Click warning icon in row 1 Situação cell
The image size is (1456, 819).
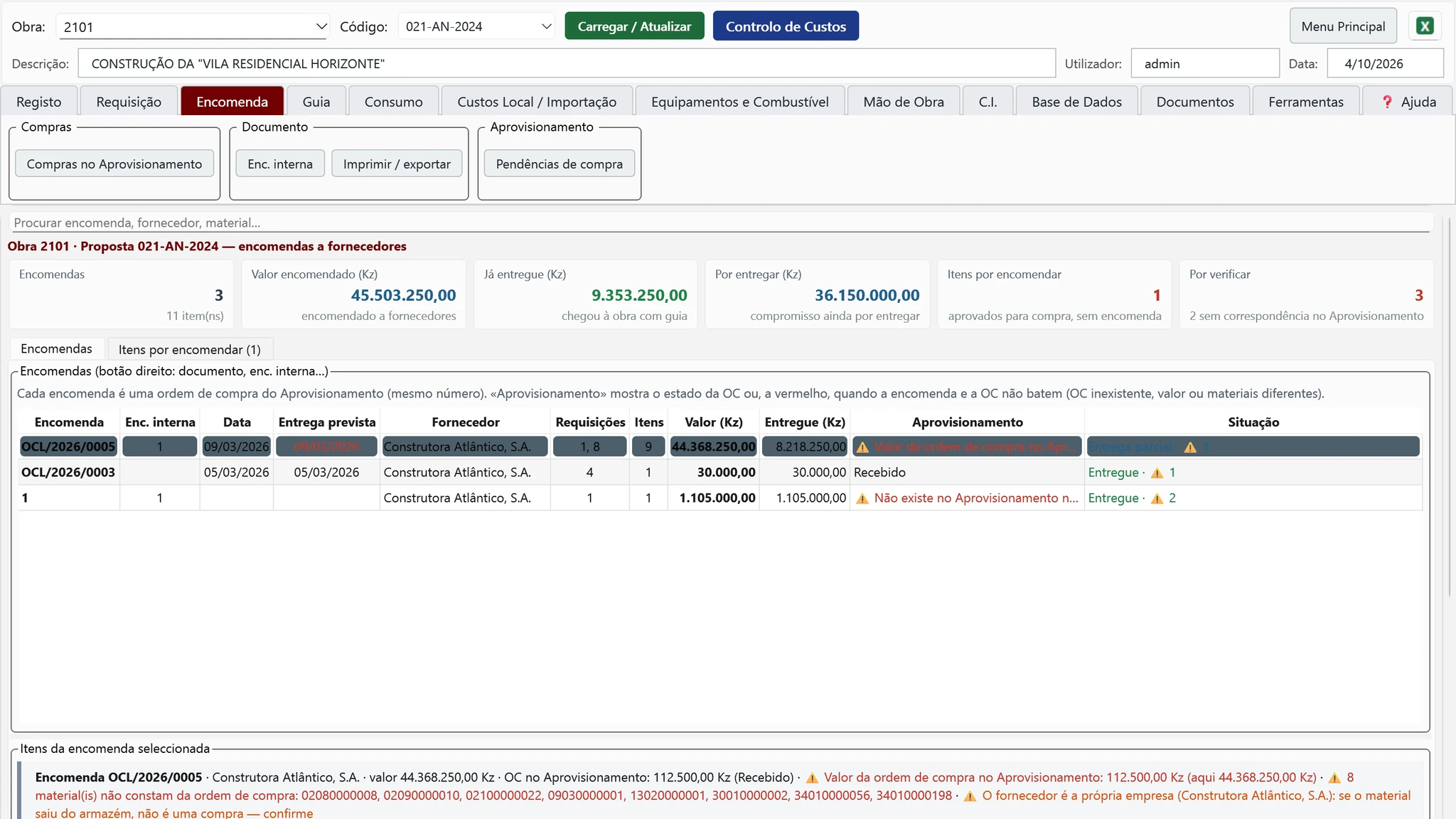pos(1157,498)
